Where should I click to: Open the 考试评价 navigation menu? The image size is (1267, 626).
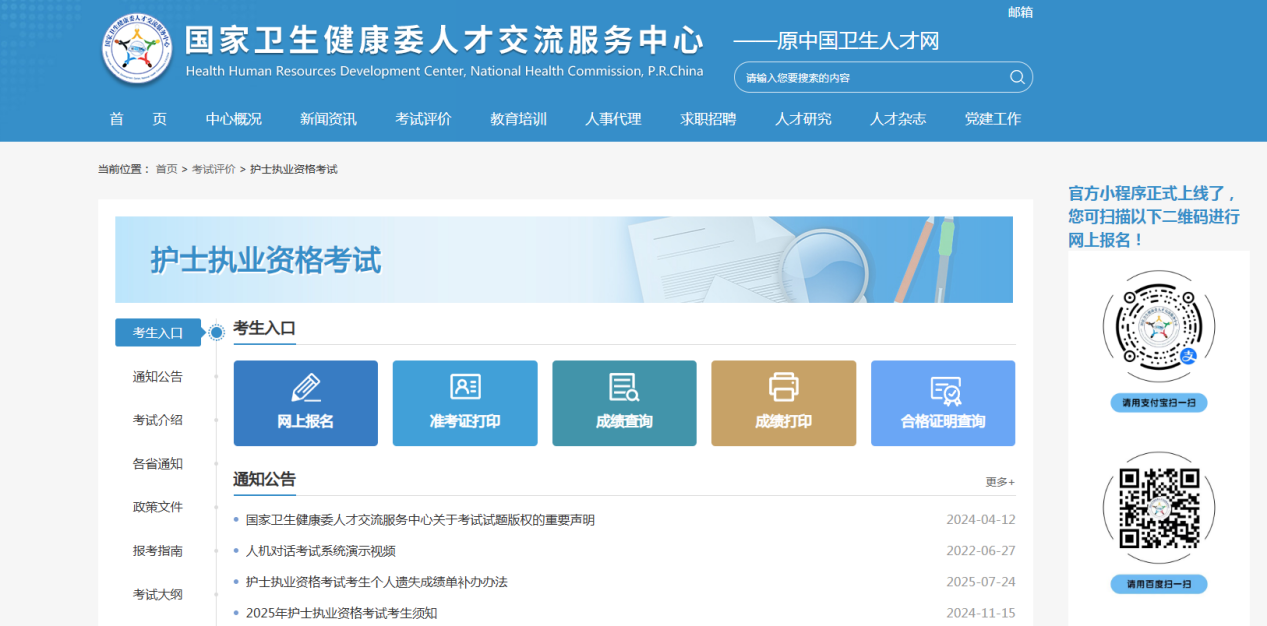[423, 119]
